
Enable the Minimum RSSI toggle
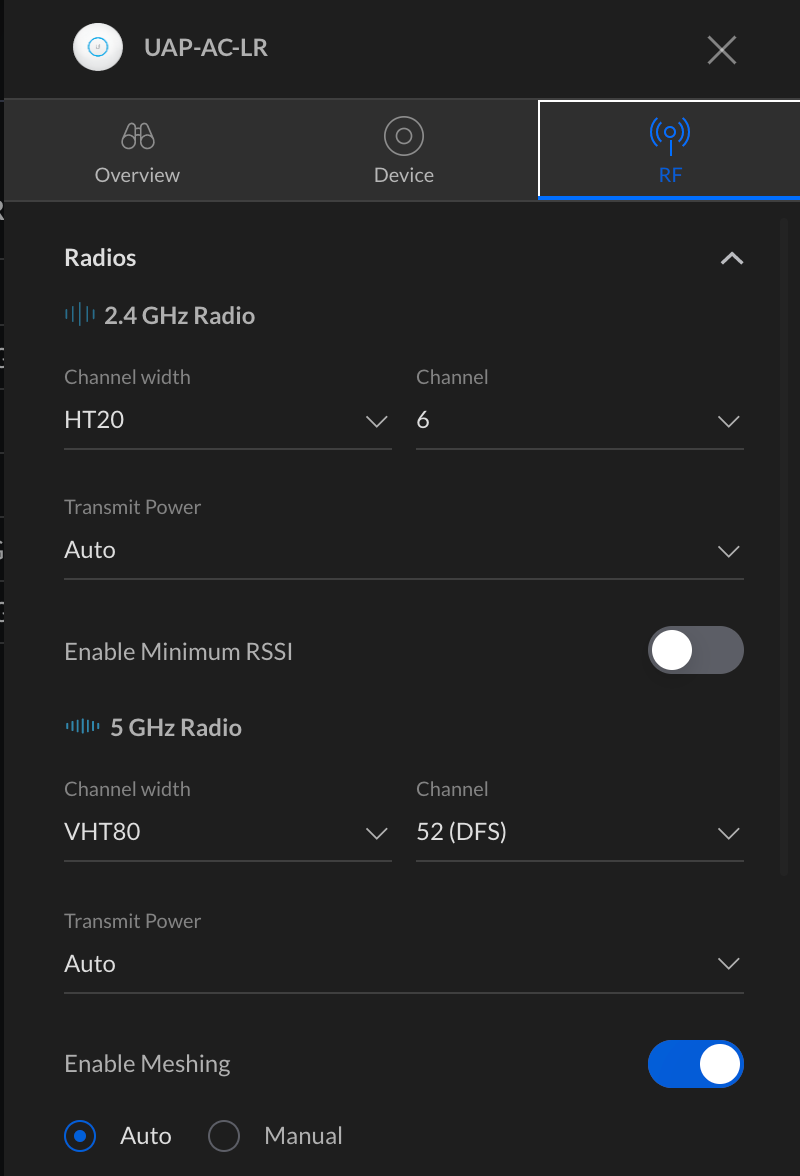pos(695,651)
